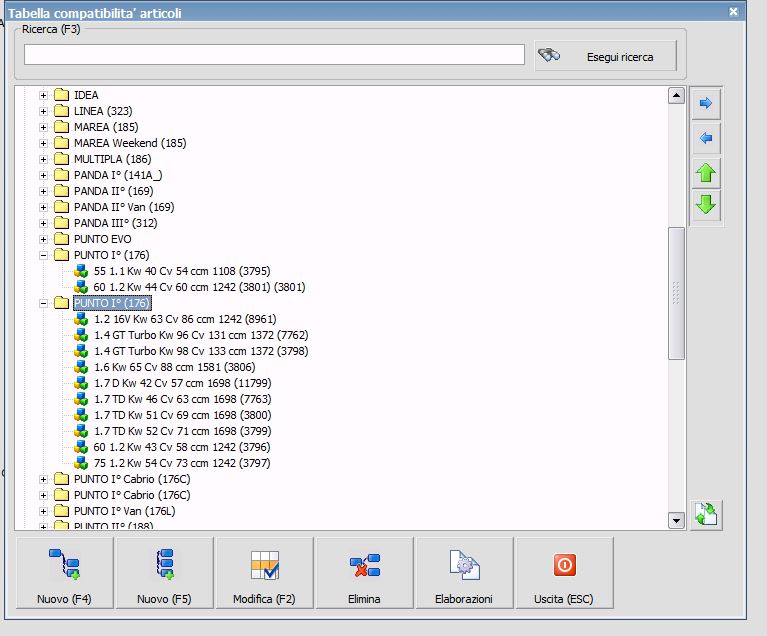The height and width of the screenshot is (636, 767).
Task: Click cubes icon of 60 1.2 Kw 44
Action: click(x=81, y=287)
